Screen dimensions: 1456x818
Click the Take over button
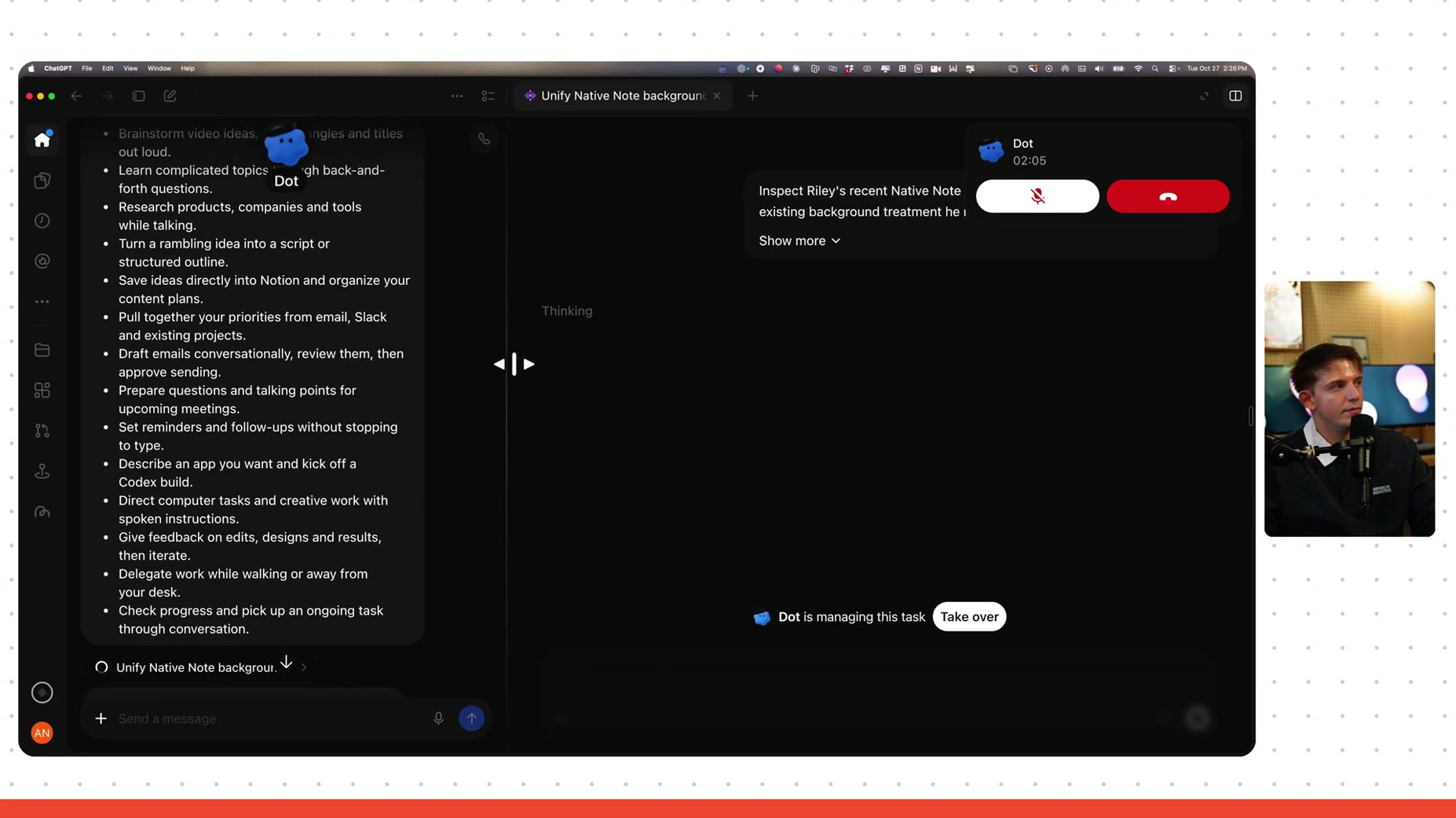coord(969,617)
